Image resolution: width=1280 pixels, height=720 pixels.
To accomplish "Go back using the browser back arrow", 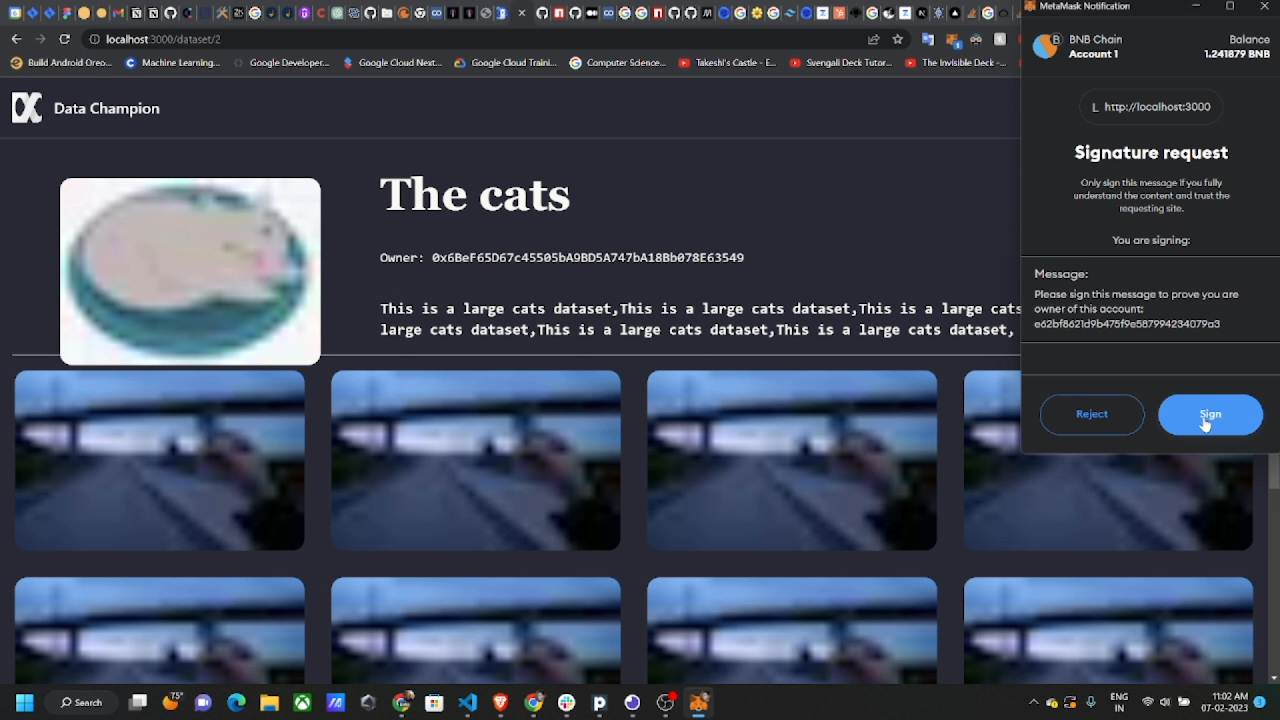I will click(x=16, y=39).
